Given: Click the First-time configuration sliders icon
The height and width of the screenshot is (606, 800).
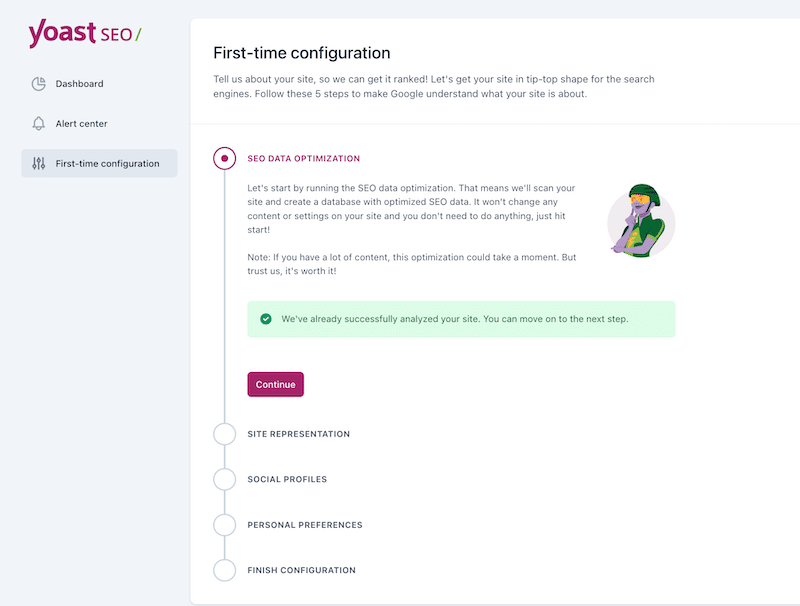Looking at the screenshot, I should 39,164.
